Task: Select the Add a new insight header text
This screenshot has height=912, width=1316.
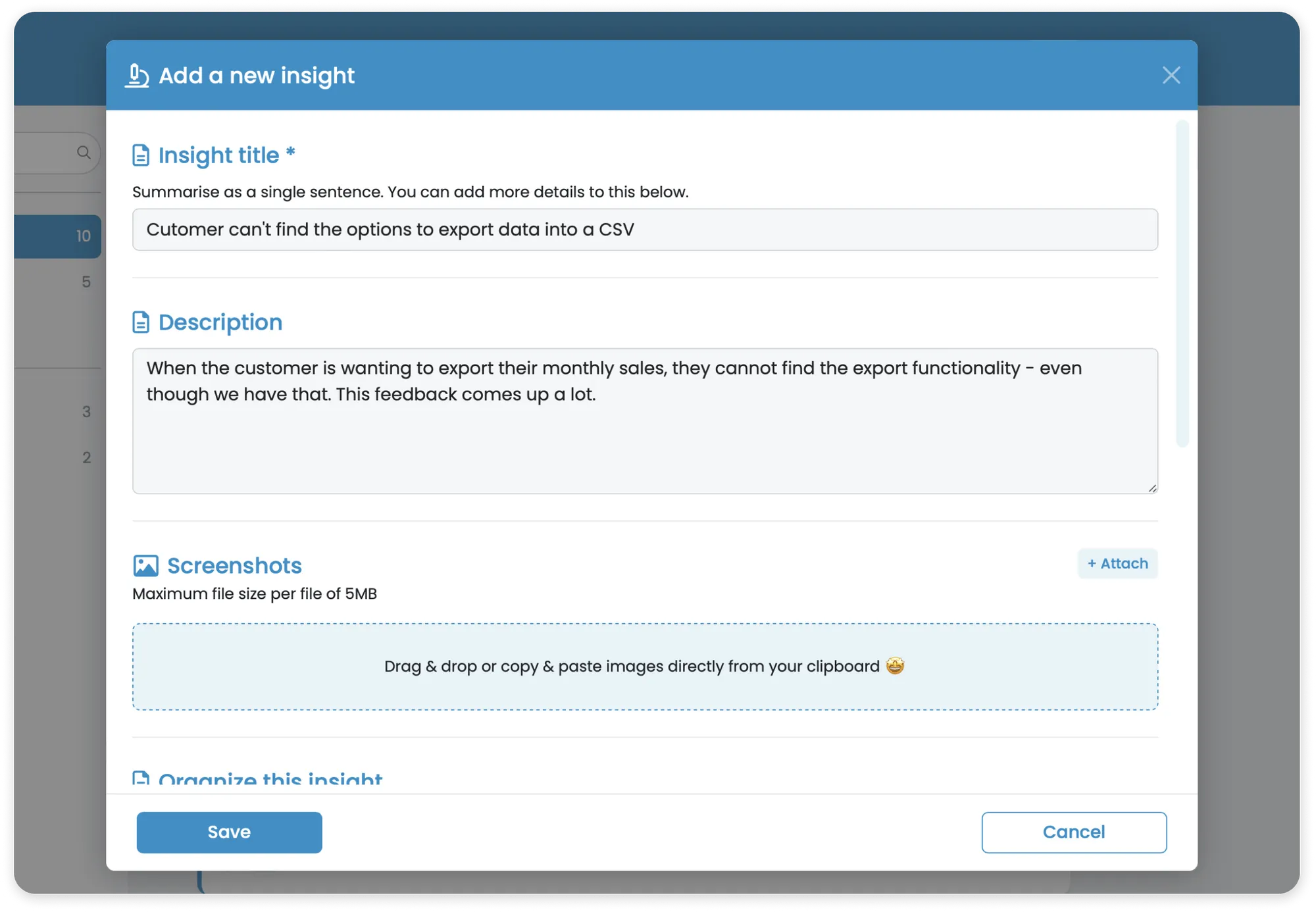Action: [255, 75]
